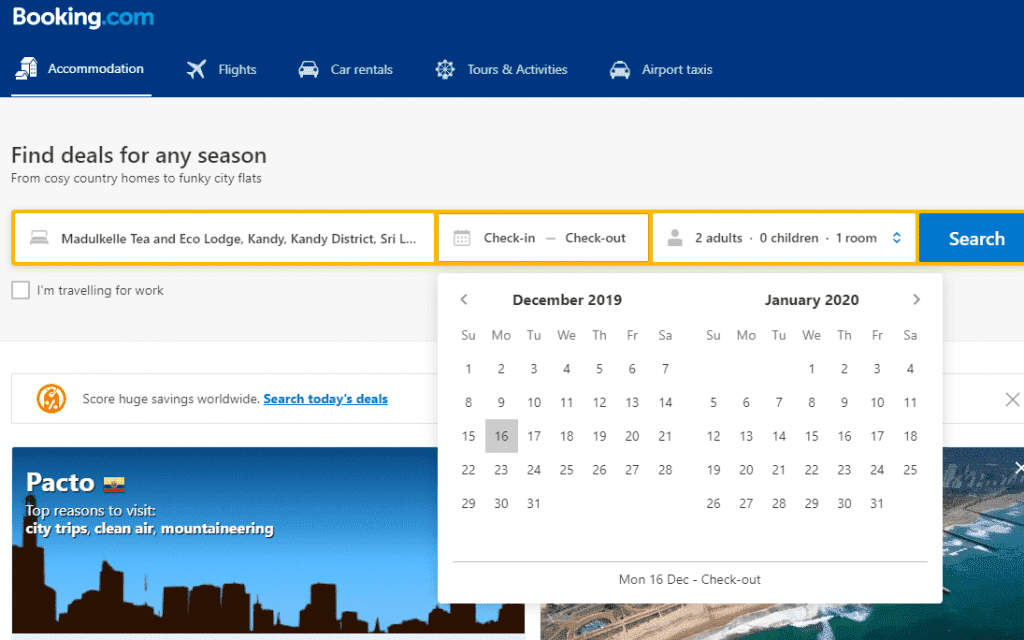Screen dimensions: 1024x640
Task: Select 4 January 2020
Action: tap(910, 368)
